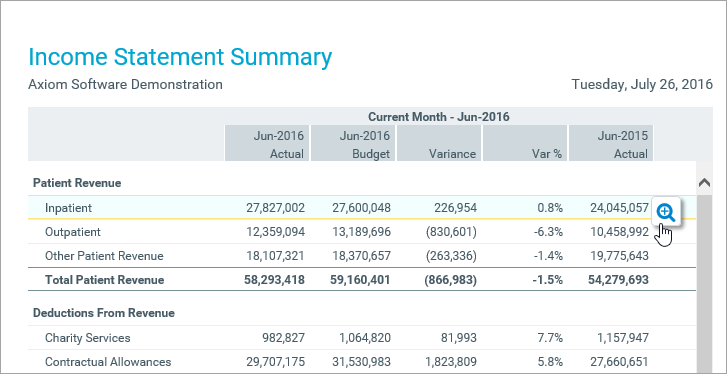Viewport: 727px width, 374px height.
Task: Click the Total Patient Revenue row label
Action: pos(104,280)
